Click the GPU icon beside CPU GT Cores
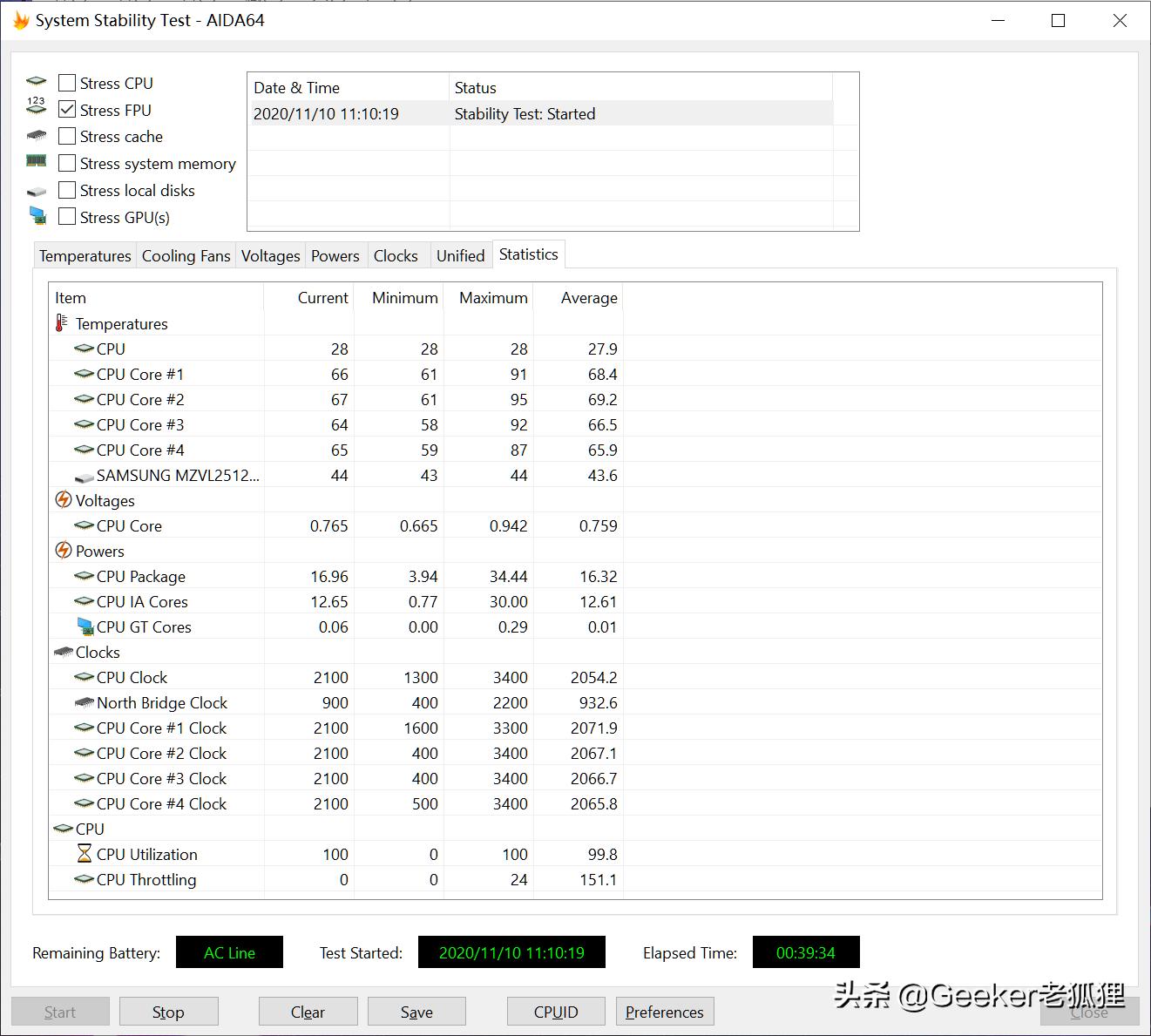Viewport: 1151px width, 1036px height. (85, 626)
